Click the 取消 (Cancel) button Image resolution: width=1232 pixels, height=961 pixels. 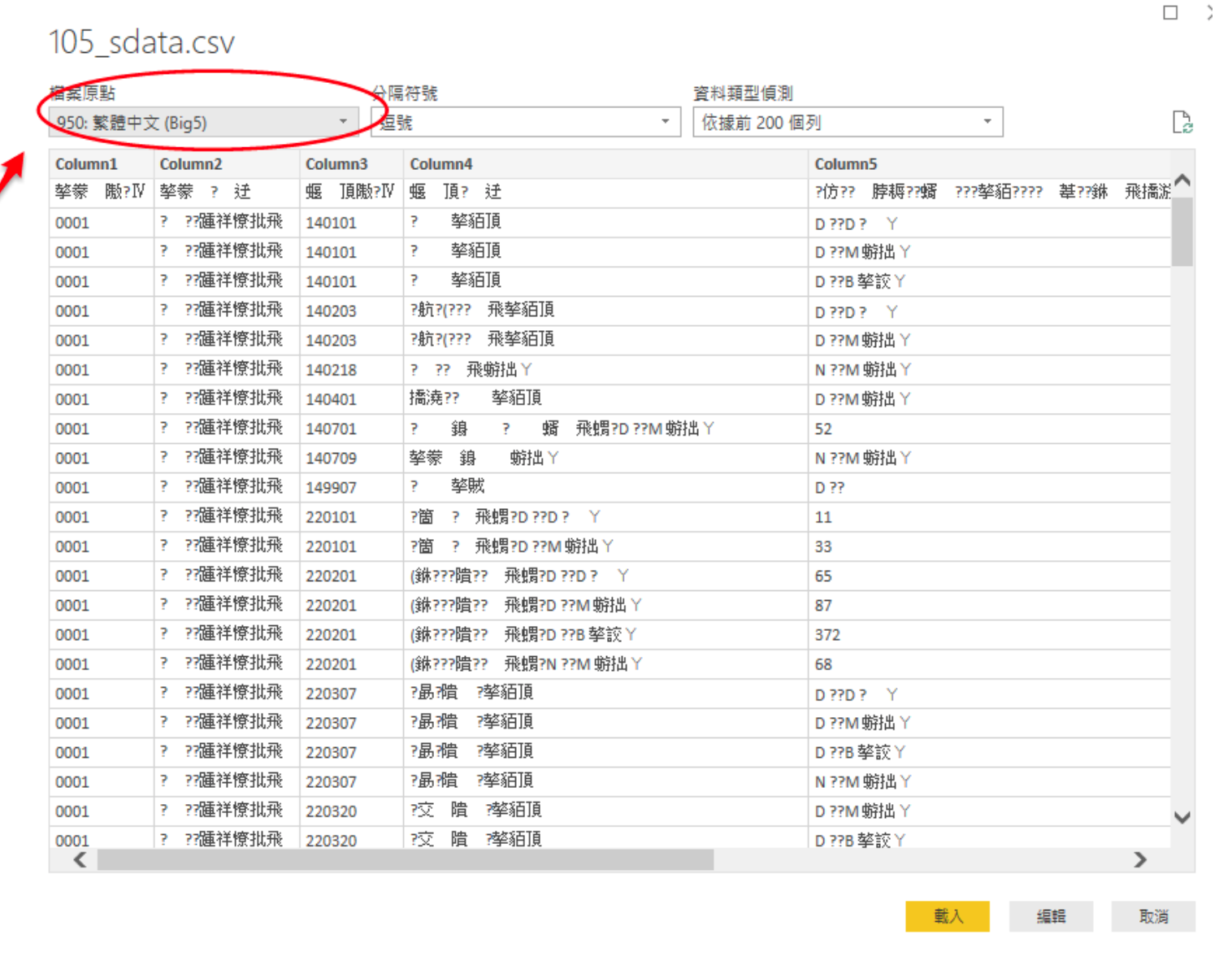[1153, 916]
